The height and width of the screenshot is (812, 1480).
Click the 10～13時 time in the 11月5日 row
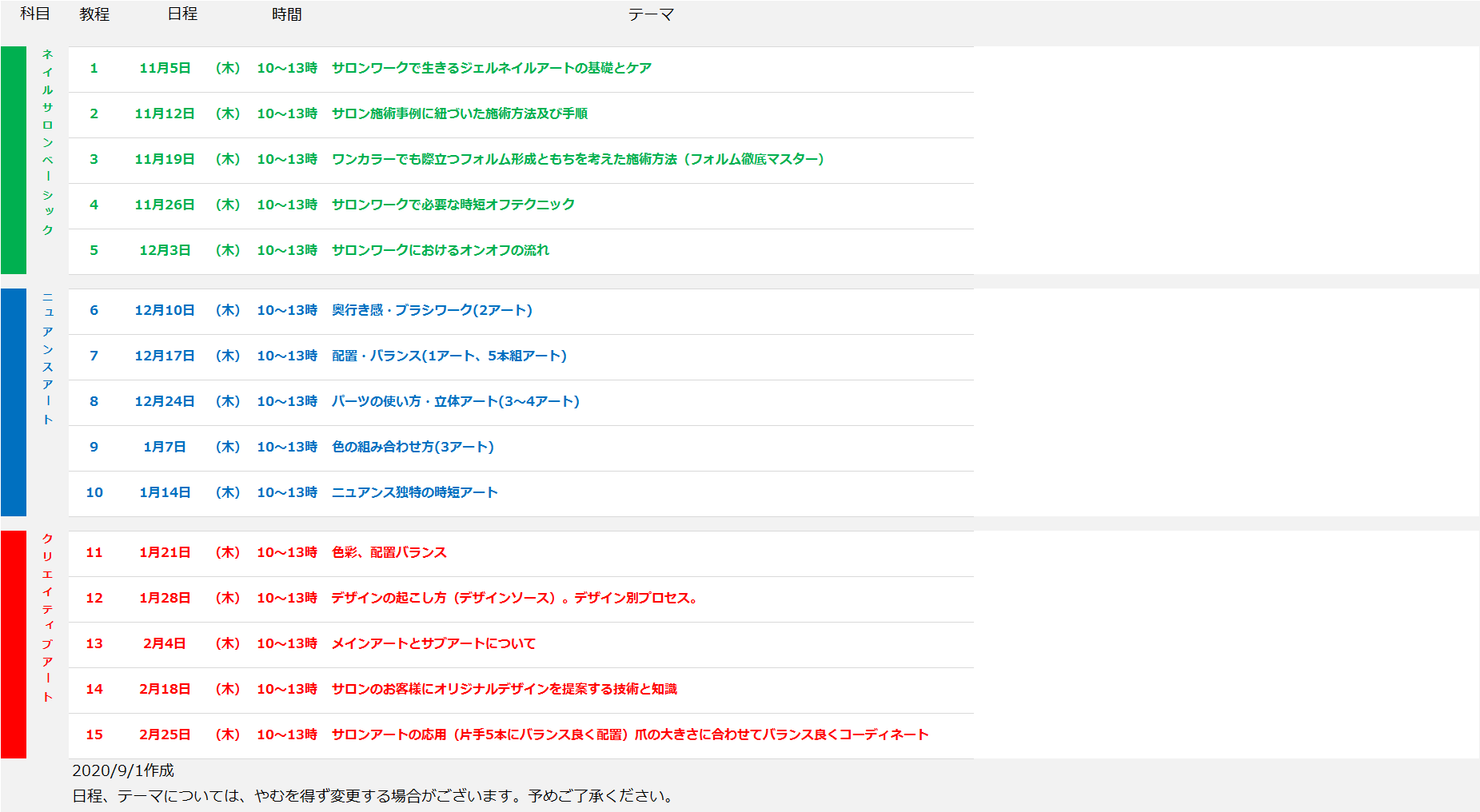point(287,68)
